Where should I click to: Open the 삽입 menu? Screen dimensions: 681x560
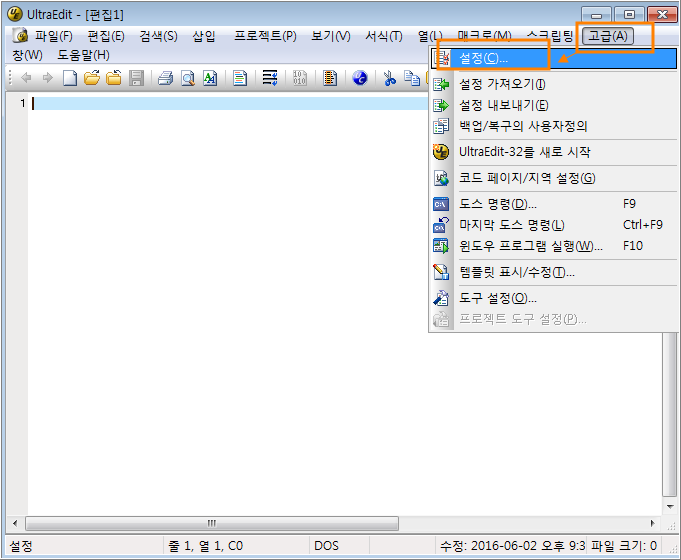(x=204, y=36)
